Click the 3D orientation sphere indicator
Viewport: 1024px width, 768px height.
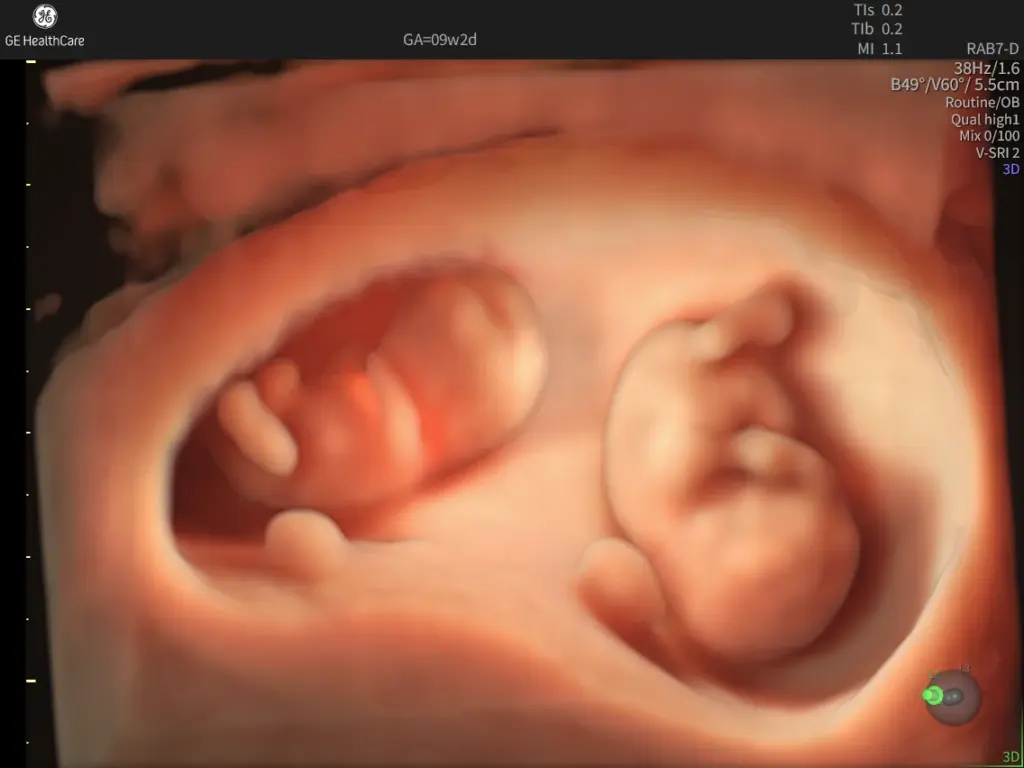click(x=952, y=697)
